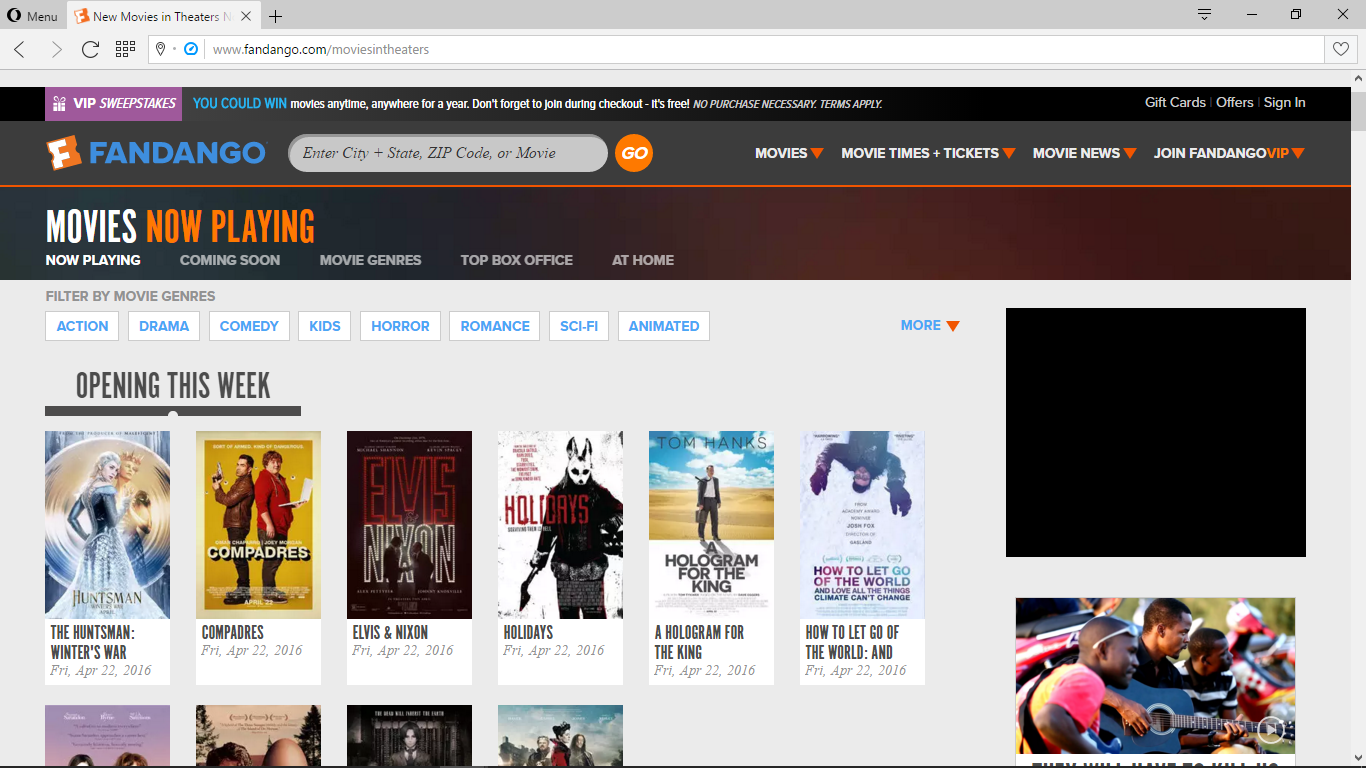Open the Compadres movie poster
Screen dimensions: 1366x768
(x=258, y=525)
